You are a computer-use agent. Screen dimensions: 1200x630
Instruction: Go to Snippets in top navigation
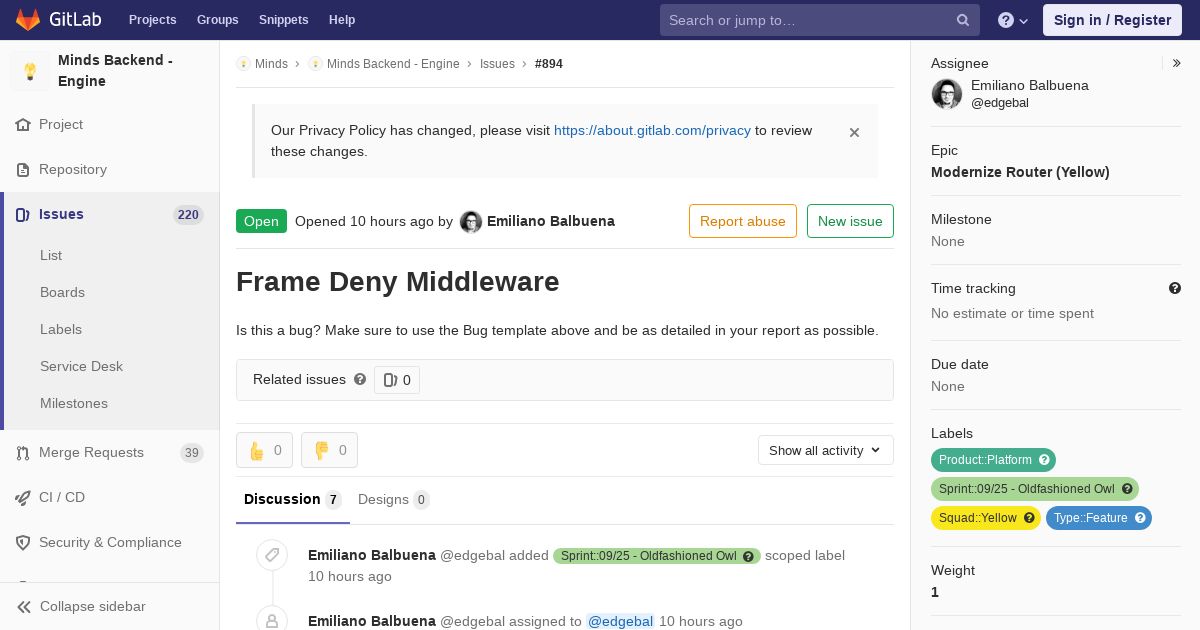[x=283, y=20]
